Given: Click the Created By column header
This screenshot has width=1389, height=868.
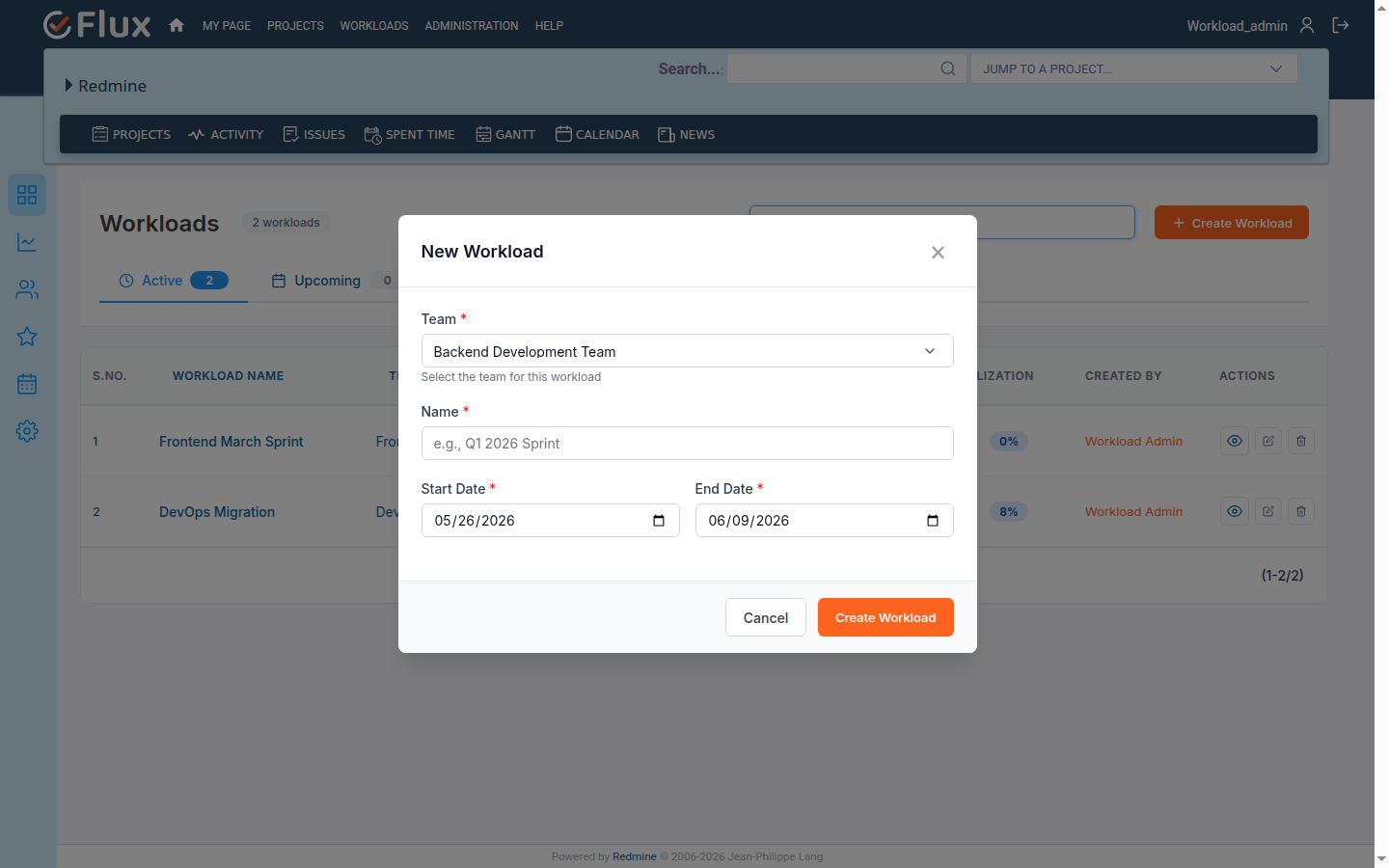Looking at the screenshot, I should point(1123,376).
